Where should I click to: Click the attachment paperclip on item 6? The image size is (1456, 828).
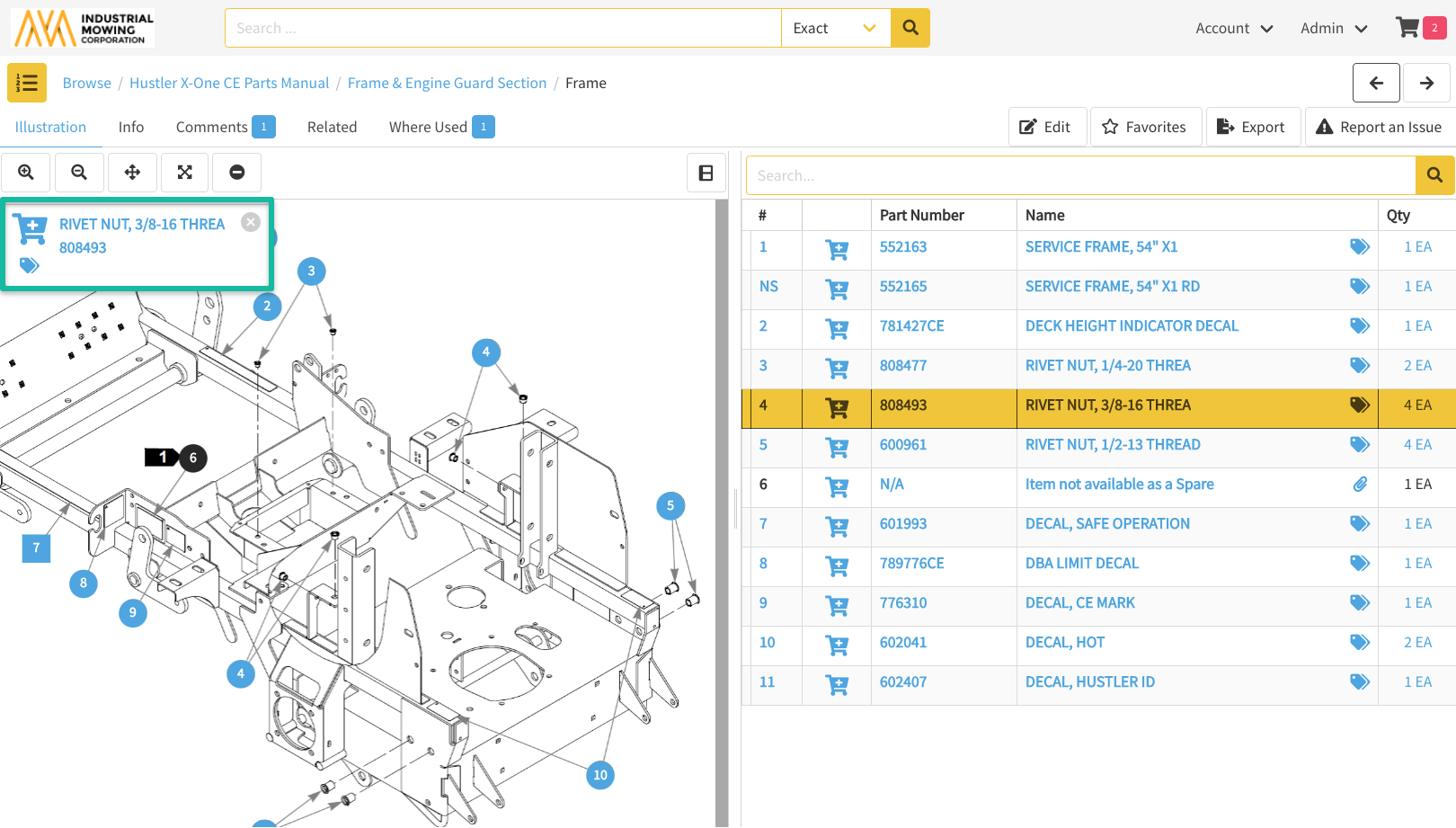(x=1360, y=485)
